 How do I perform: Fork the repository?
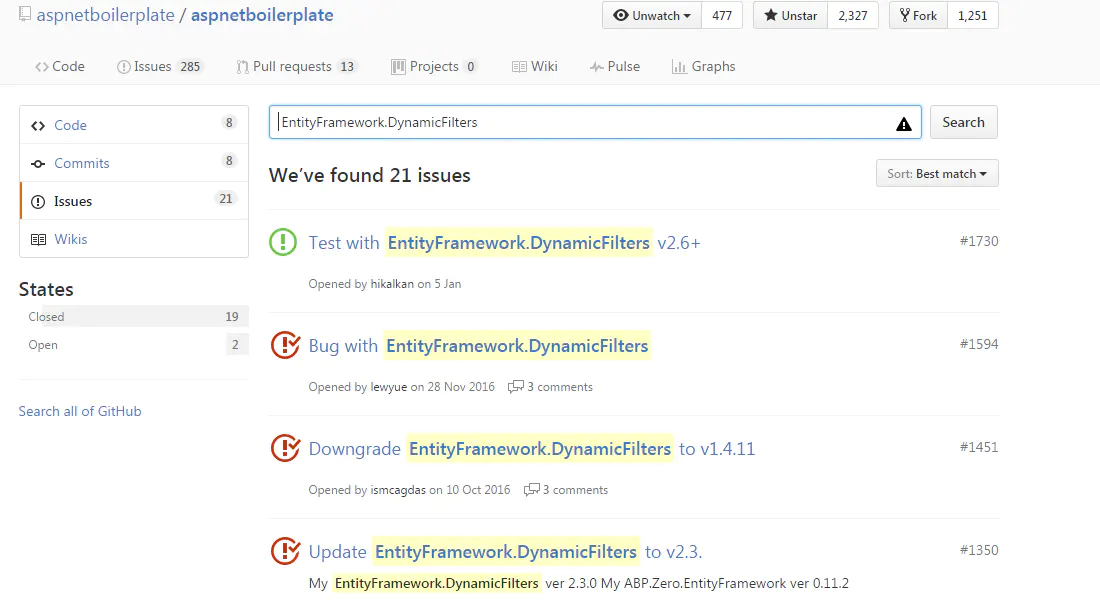pos(918,15)
